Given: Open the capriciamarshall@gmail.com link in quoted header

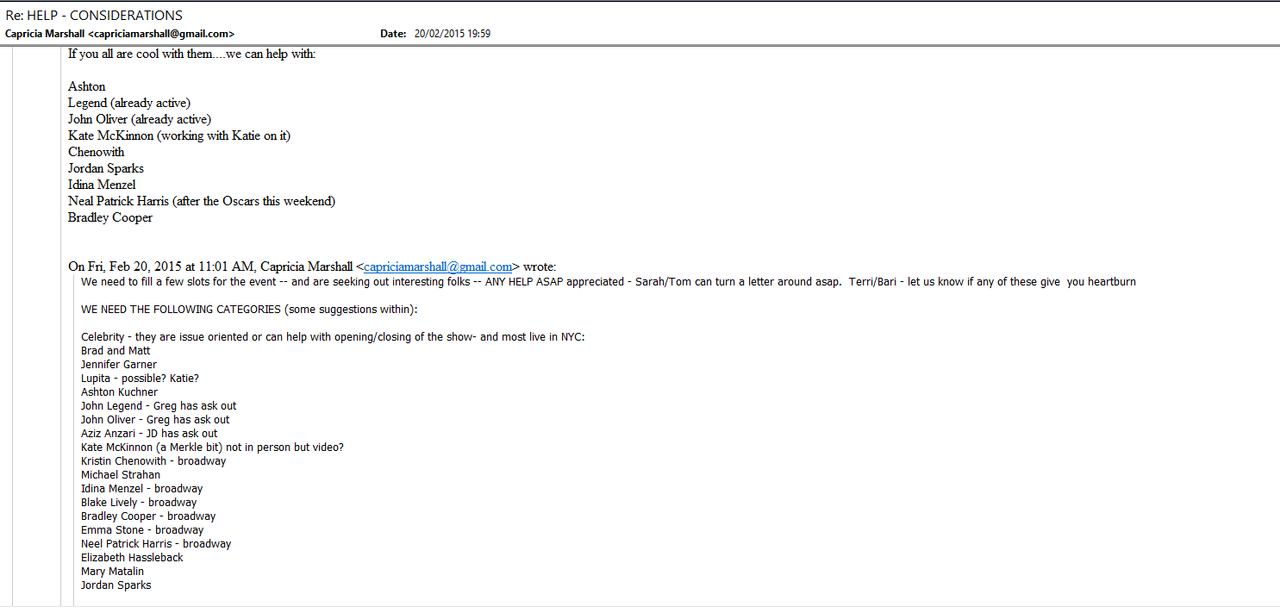Looking at the screenshot, I should tap(438, 267).
